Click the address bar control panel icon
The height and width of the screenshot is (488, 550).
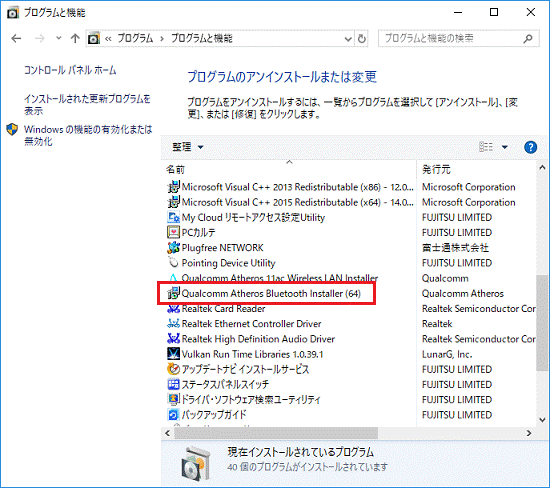[x=94, y=38]
